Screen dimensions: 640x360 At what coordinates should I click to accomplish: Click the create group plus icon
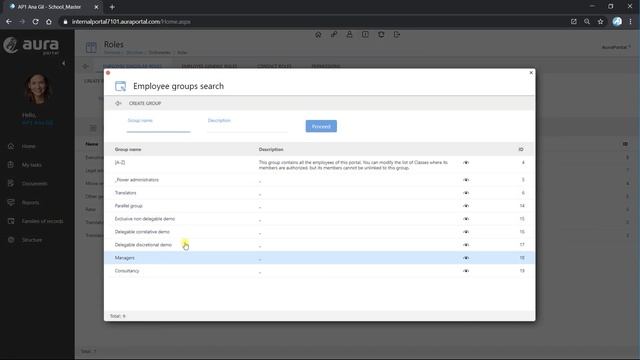[118, 103]
